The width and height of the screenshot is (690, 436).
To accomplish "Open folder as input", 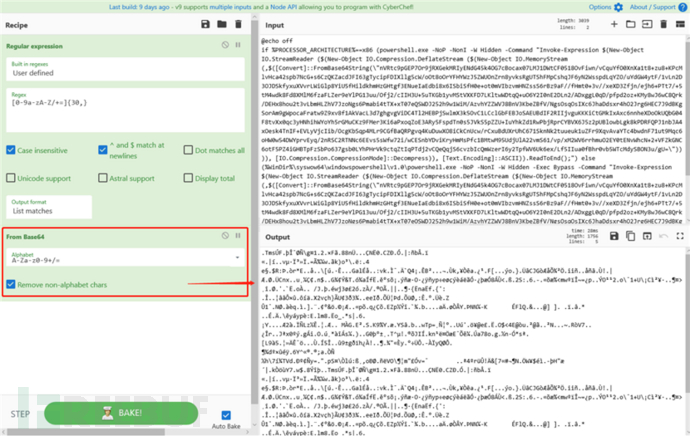I will 631,24.
